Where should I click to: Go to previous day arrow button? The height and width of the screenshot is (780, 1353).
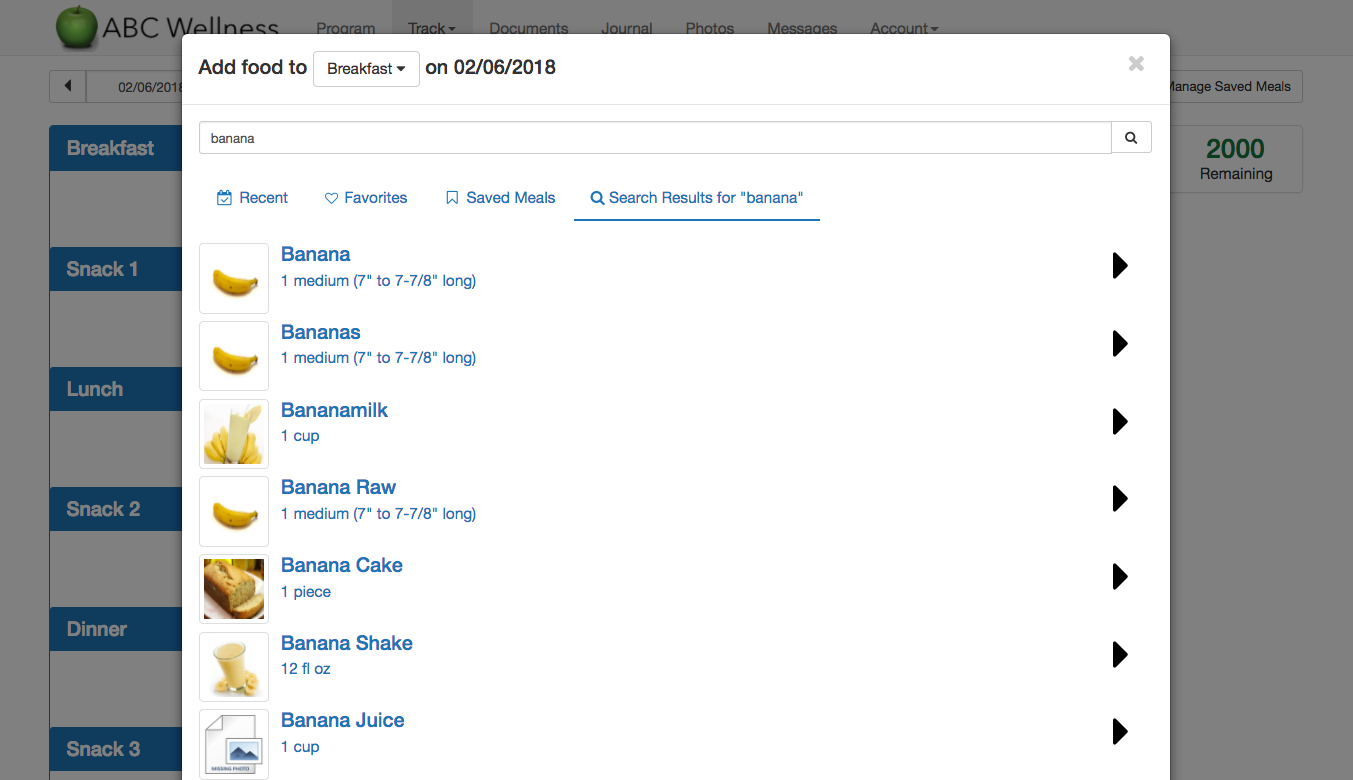point(68,86)
